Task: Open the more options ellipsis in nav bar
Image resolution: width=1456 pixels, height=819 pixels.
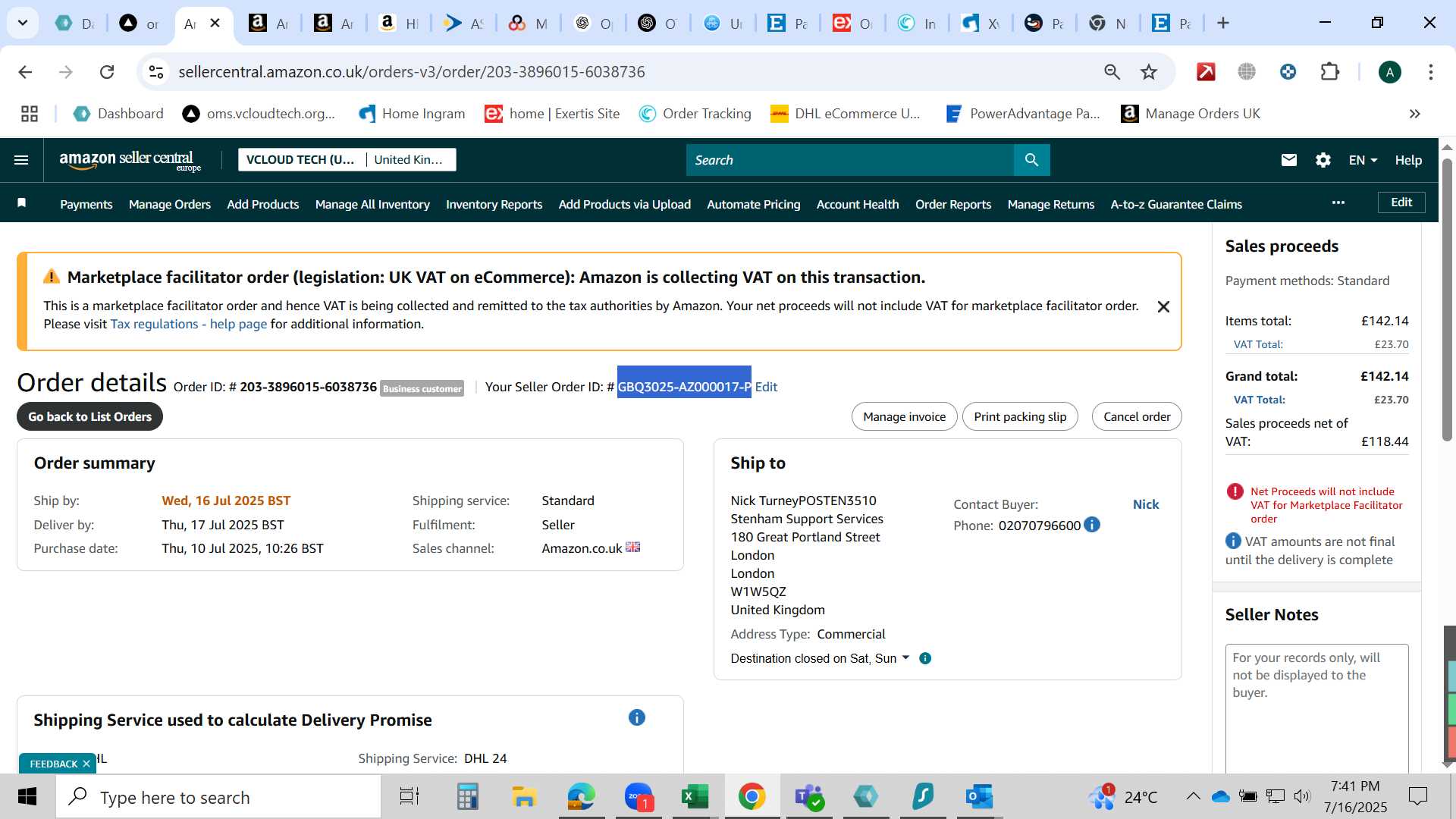Action: [x=1338, y=202]
